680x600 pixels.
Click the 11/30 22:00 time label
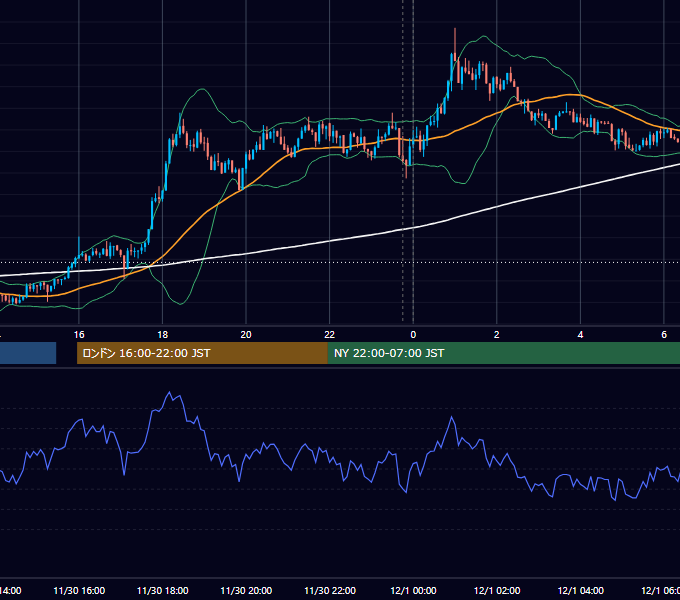click(x=330, y=591)
